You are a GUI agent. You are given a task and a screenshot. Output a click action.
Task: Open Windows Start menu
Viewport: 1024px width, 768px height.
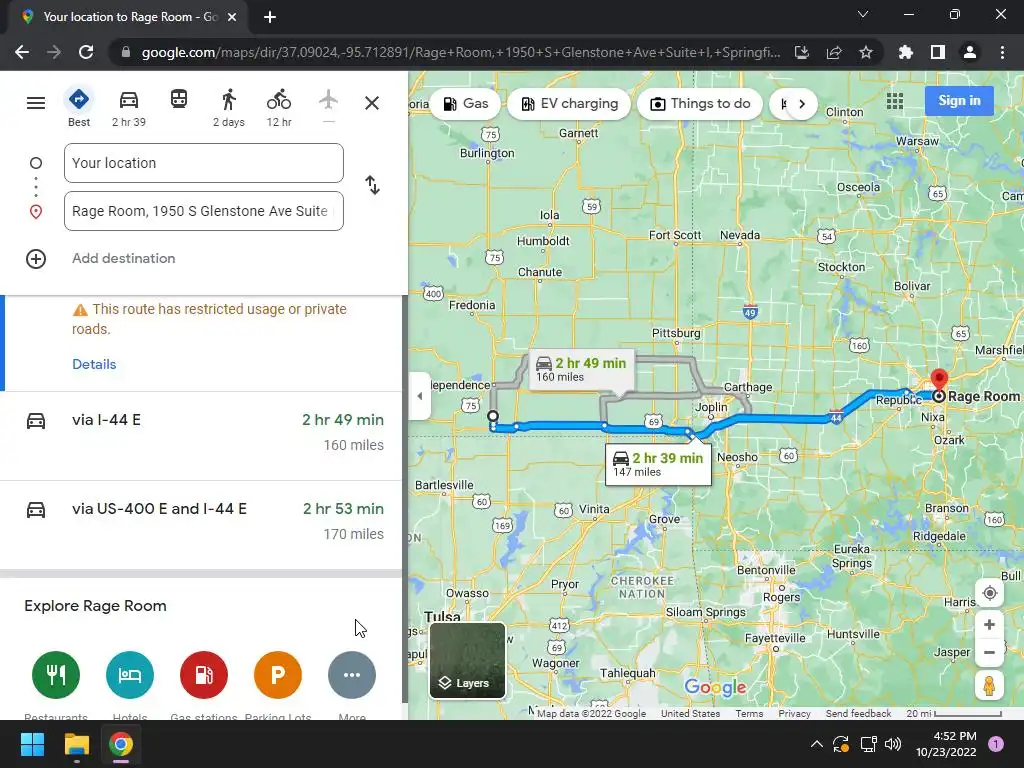[32, 744]
